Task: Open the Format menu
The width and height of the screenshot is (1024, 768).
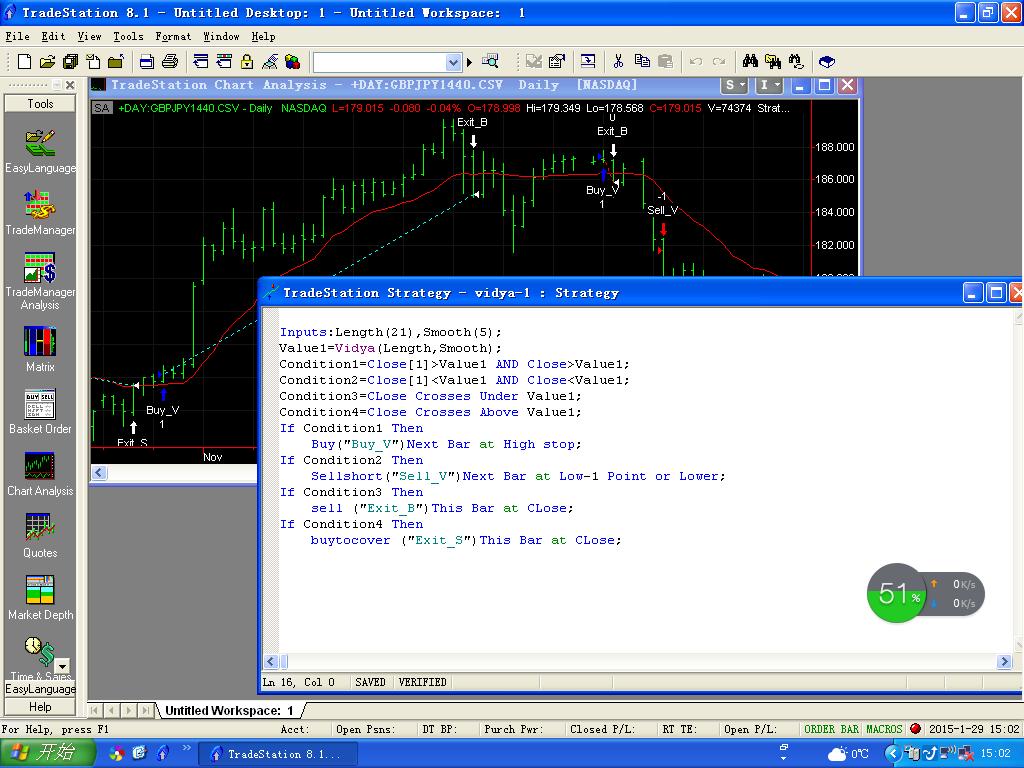Action: point(173,37)
